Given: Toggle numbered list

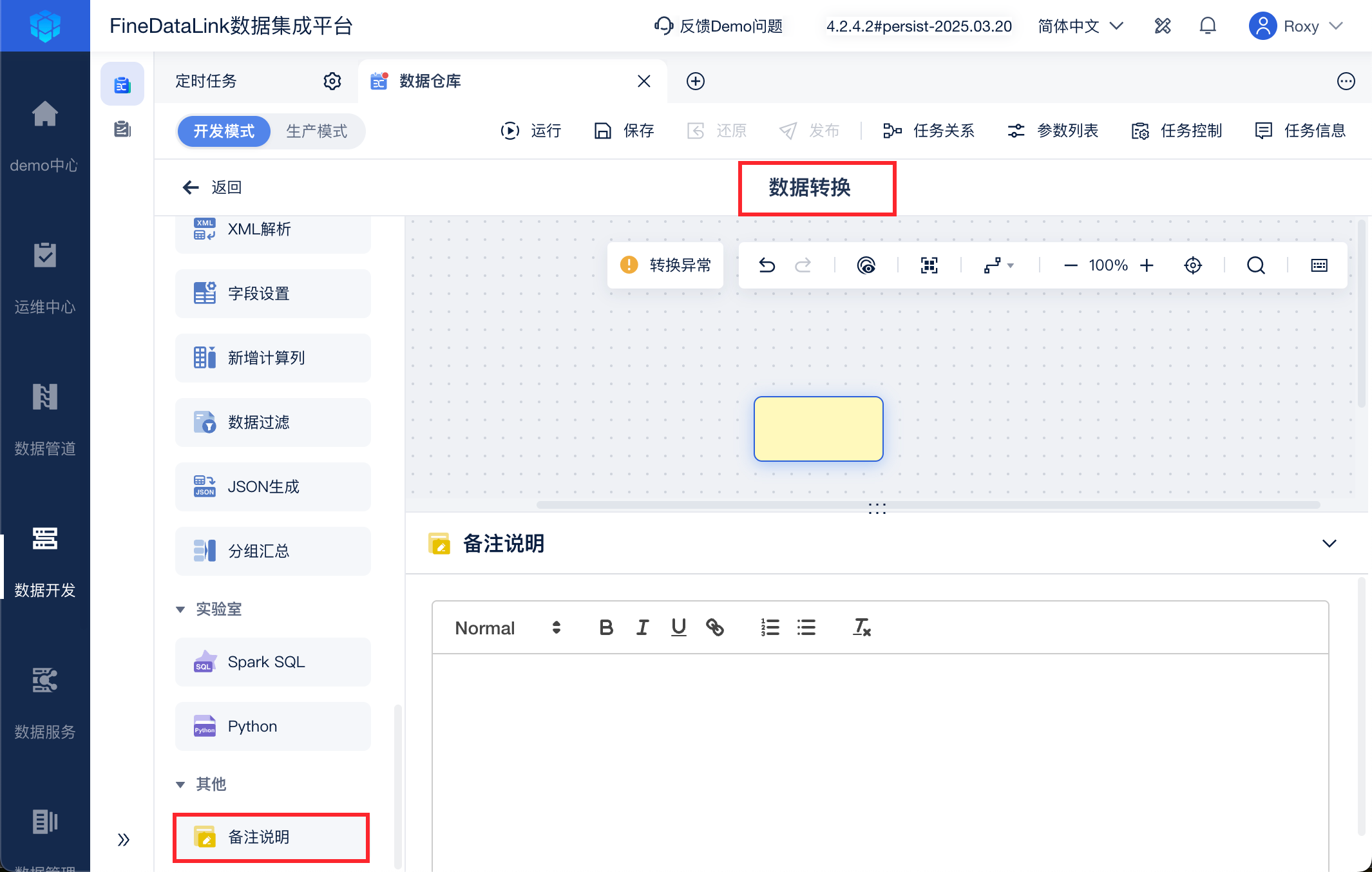Looking at the screenshot, I should [x=770, y=628].
